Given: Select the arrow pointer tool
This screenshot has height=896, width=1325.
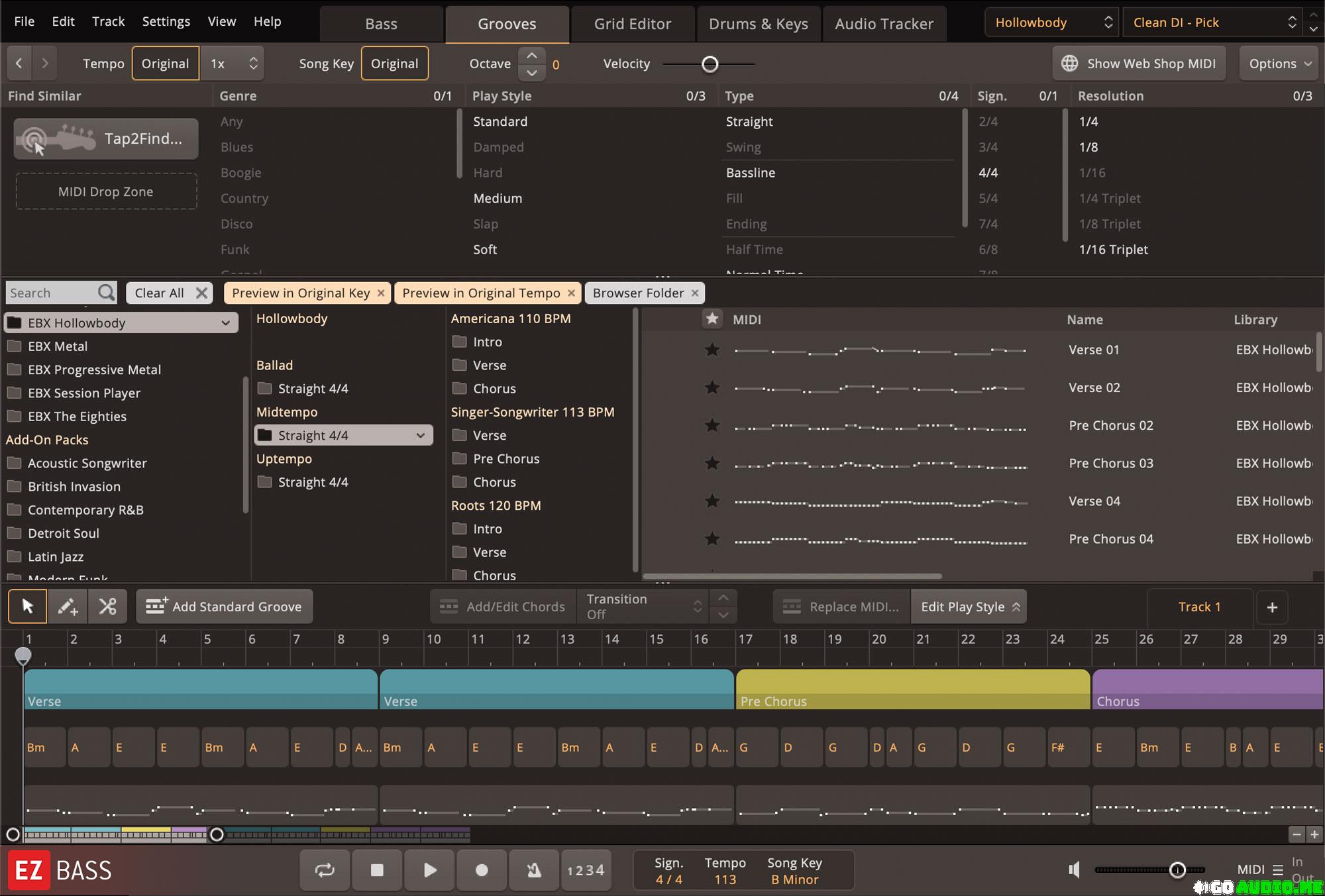Looking at the screenshot, I should [28, 607].
